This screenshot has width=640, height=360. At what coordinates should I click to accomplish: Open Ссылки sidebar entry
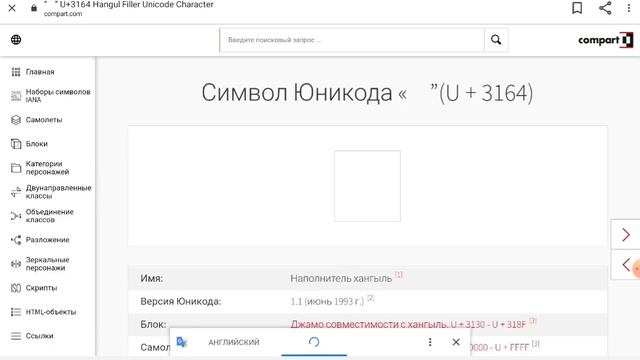click(x=40, y=336)
